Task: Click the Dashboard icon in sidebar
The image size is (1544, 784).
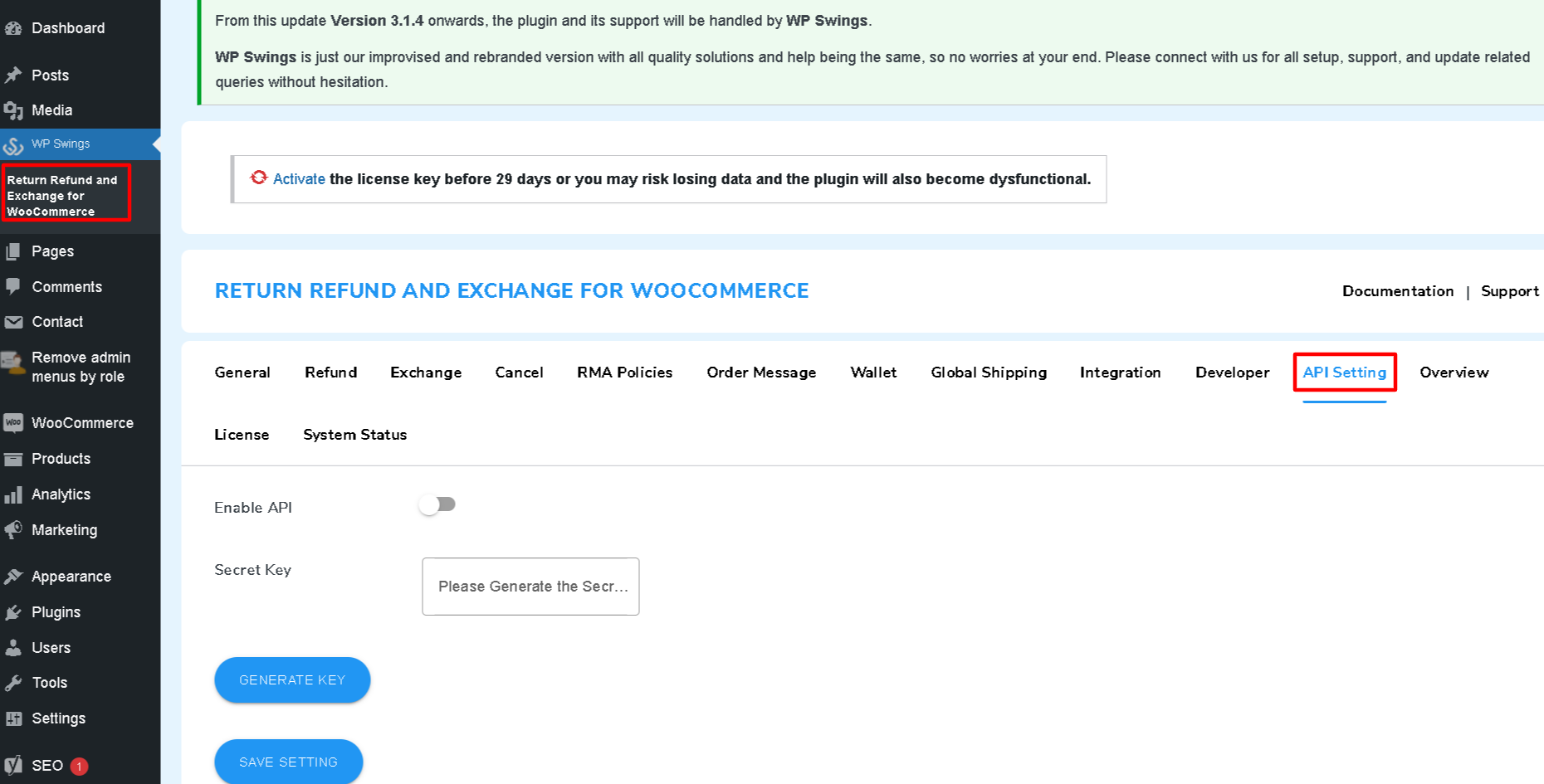Action: click(13, 28)
